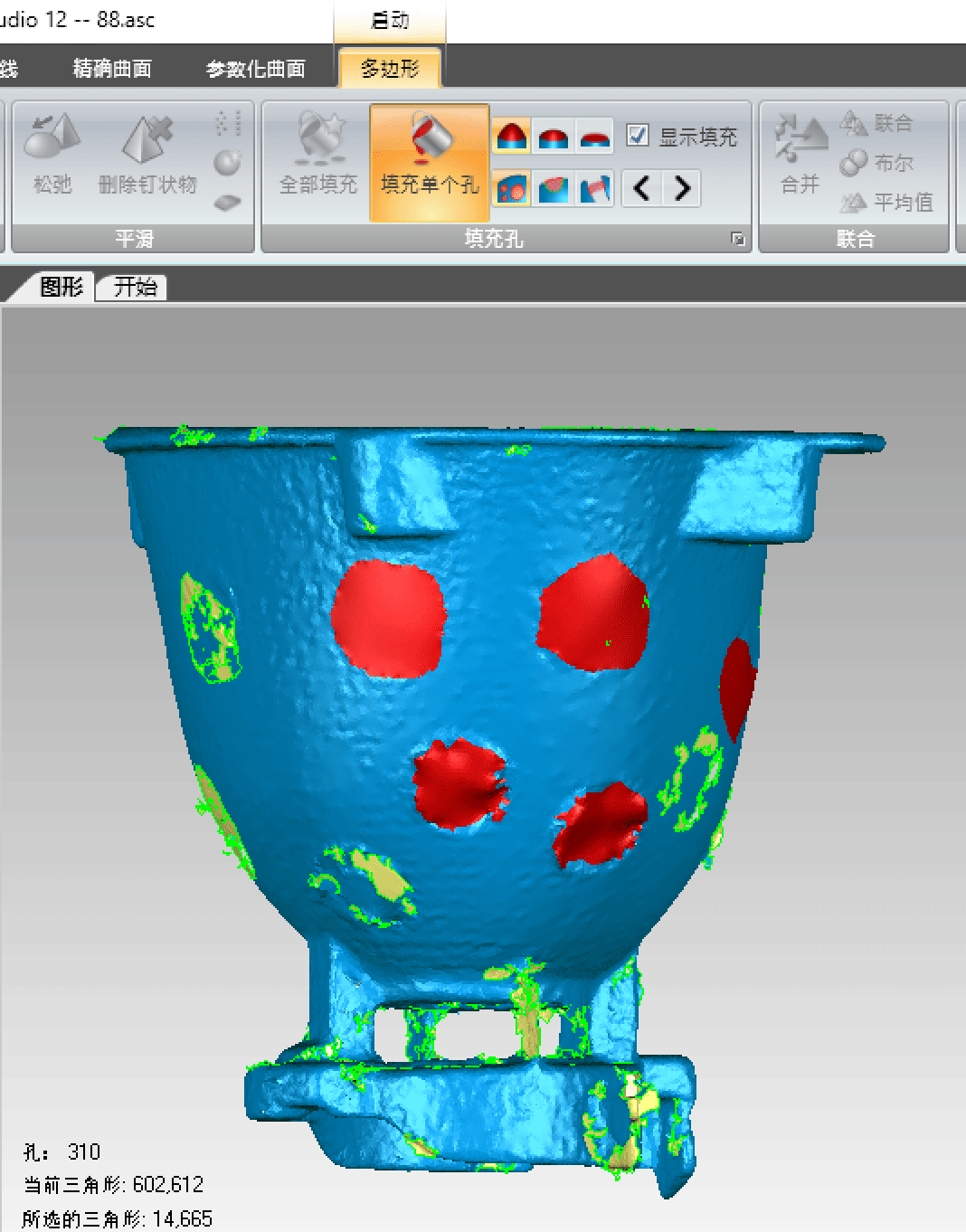This screenshot has height=1232, width=966.
Task: Choose the flat fill icon
Action: (594, 137)
